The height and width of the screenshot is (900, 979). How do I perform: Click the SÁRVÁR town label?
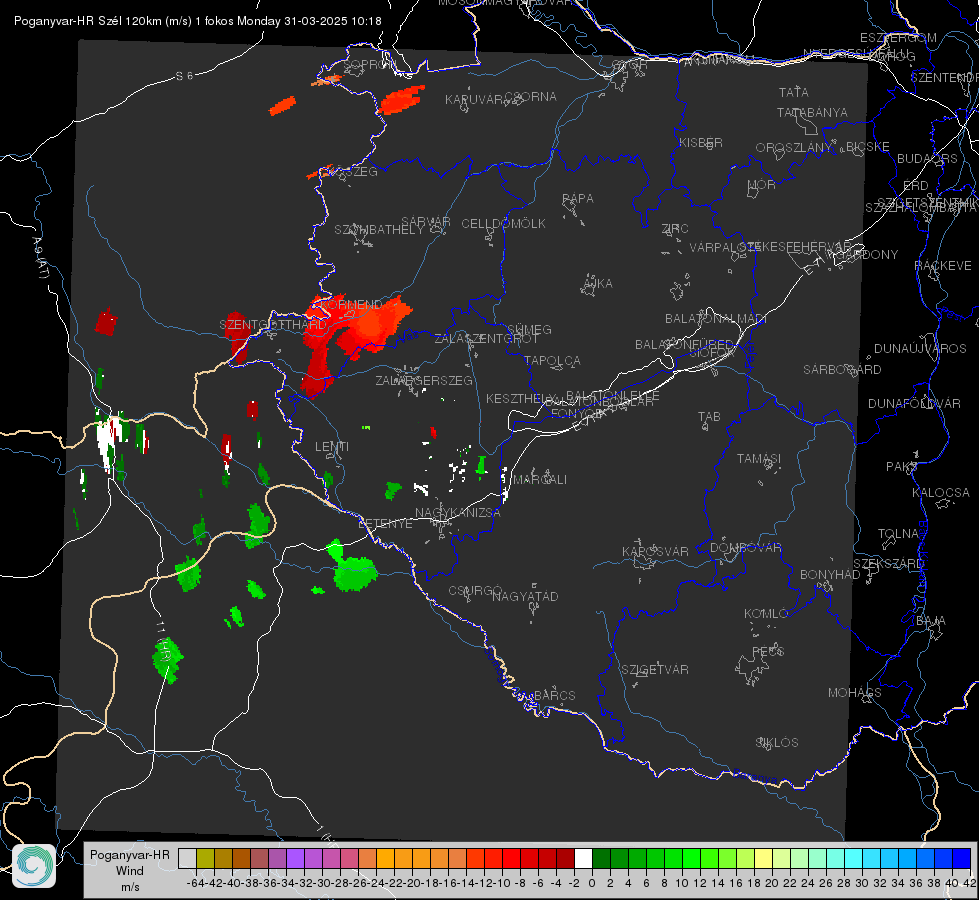tap(426, 222)
